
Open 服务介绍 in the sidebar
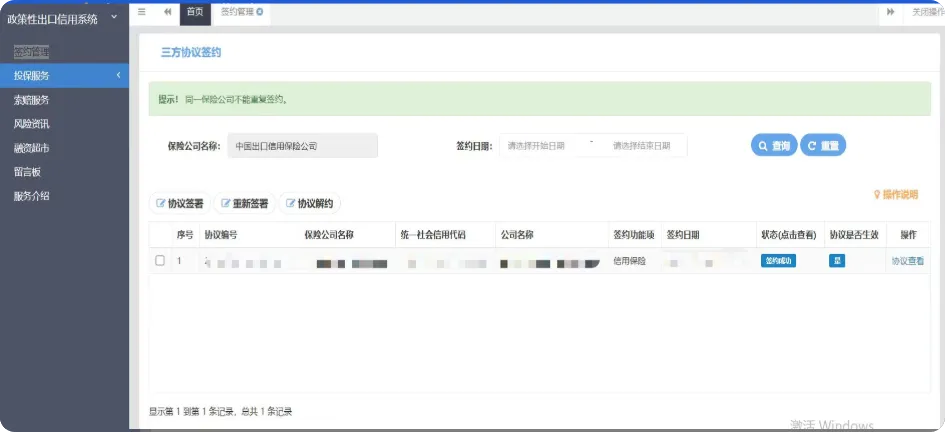[x=32, y=196]
